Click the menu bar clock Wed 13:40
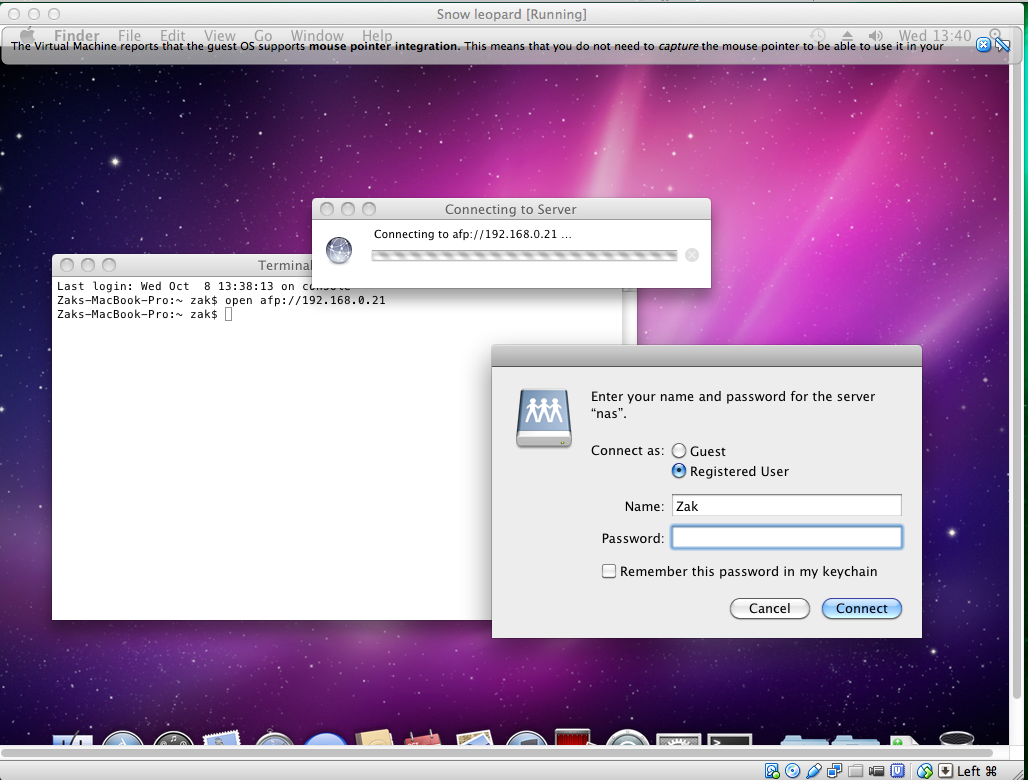Image resolution: width=1028 pixels, height=780 pixels. [x=934, y=35]
